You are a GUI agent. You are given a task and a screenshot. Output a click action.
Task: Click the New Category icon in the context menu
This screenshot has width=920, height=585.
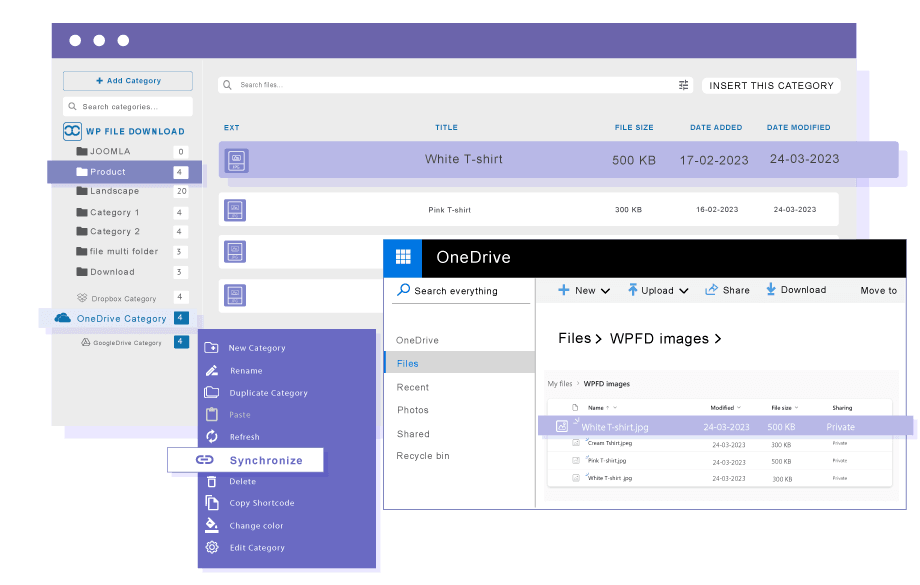pyautogui.click(x=211, y=347)
